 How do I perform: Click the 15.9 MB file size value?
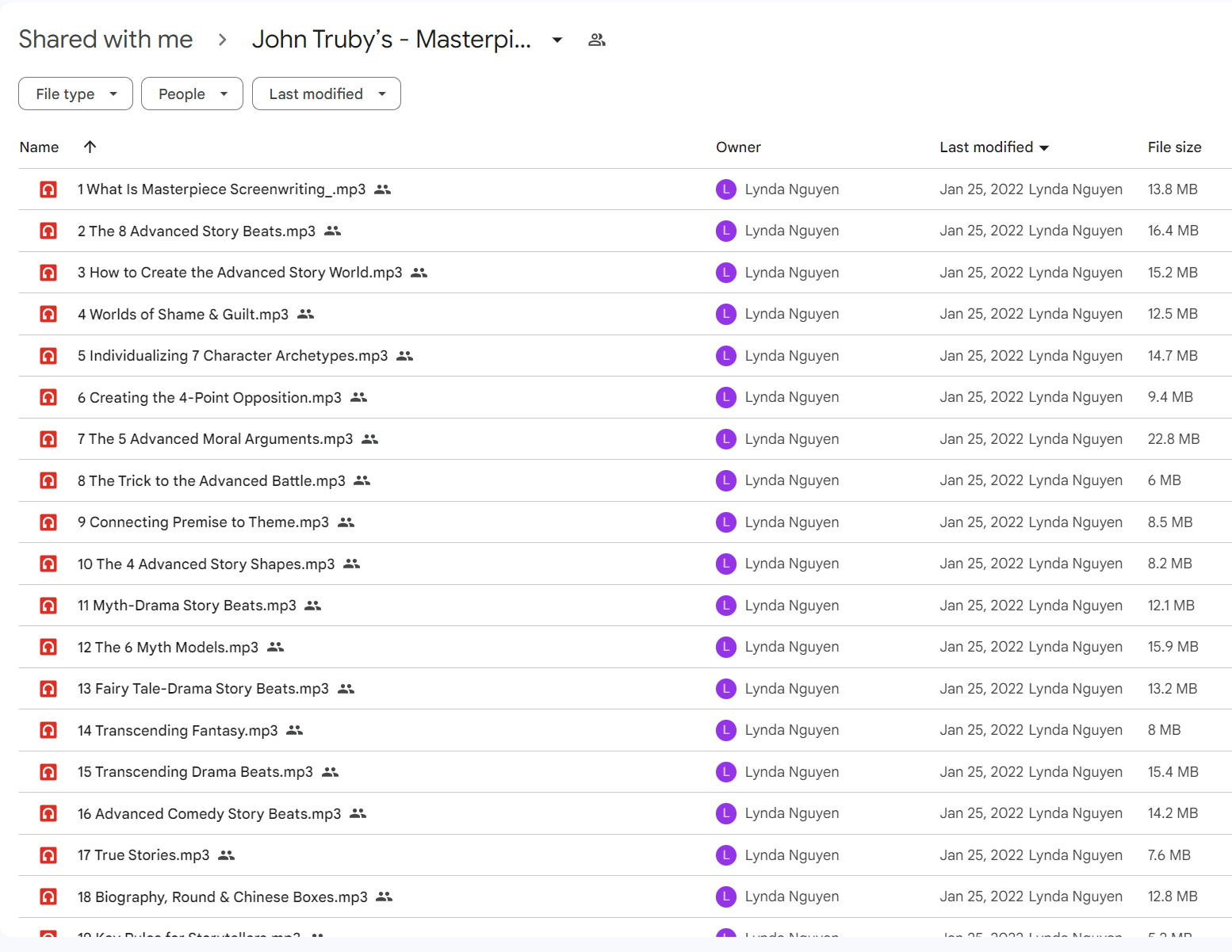(1173, 647)
